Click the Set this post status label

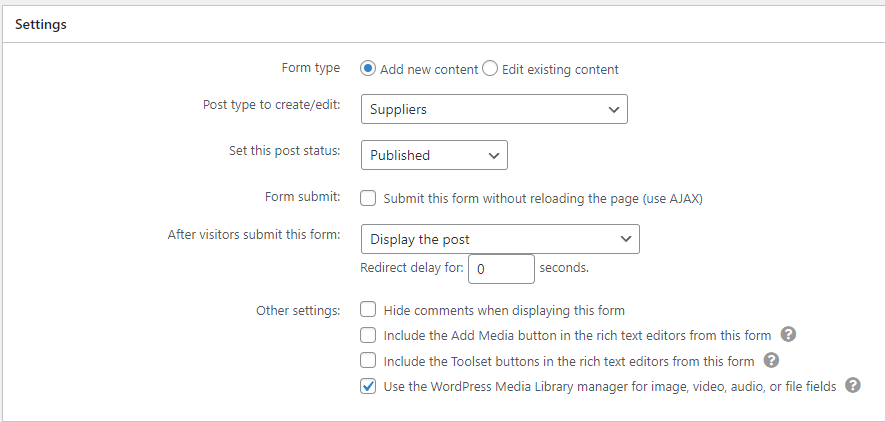point(284,151)
